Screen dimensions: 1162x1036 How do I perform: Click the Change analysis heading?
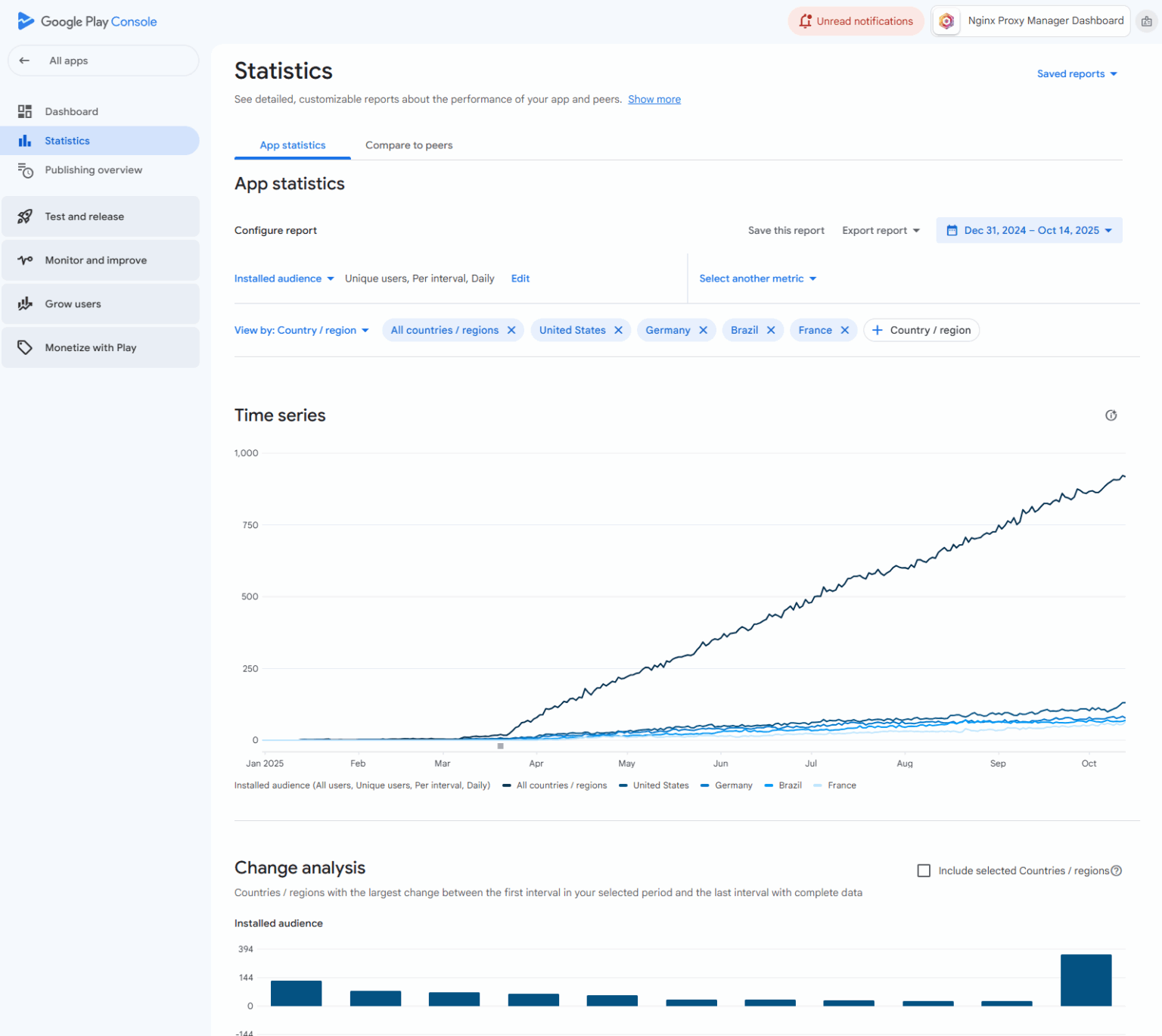[x=300, y=868]
